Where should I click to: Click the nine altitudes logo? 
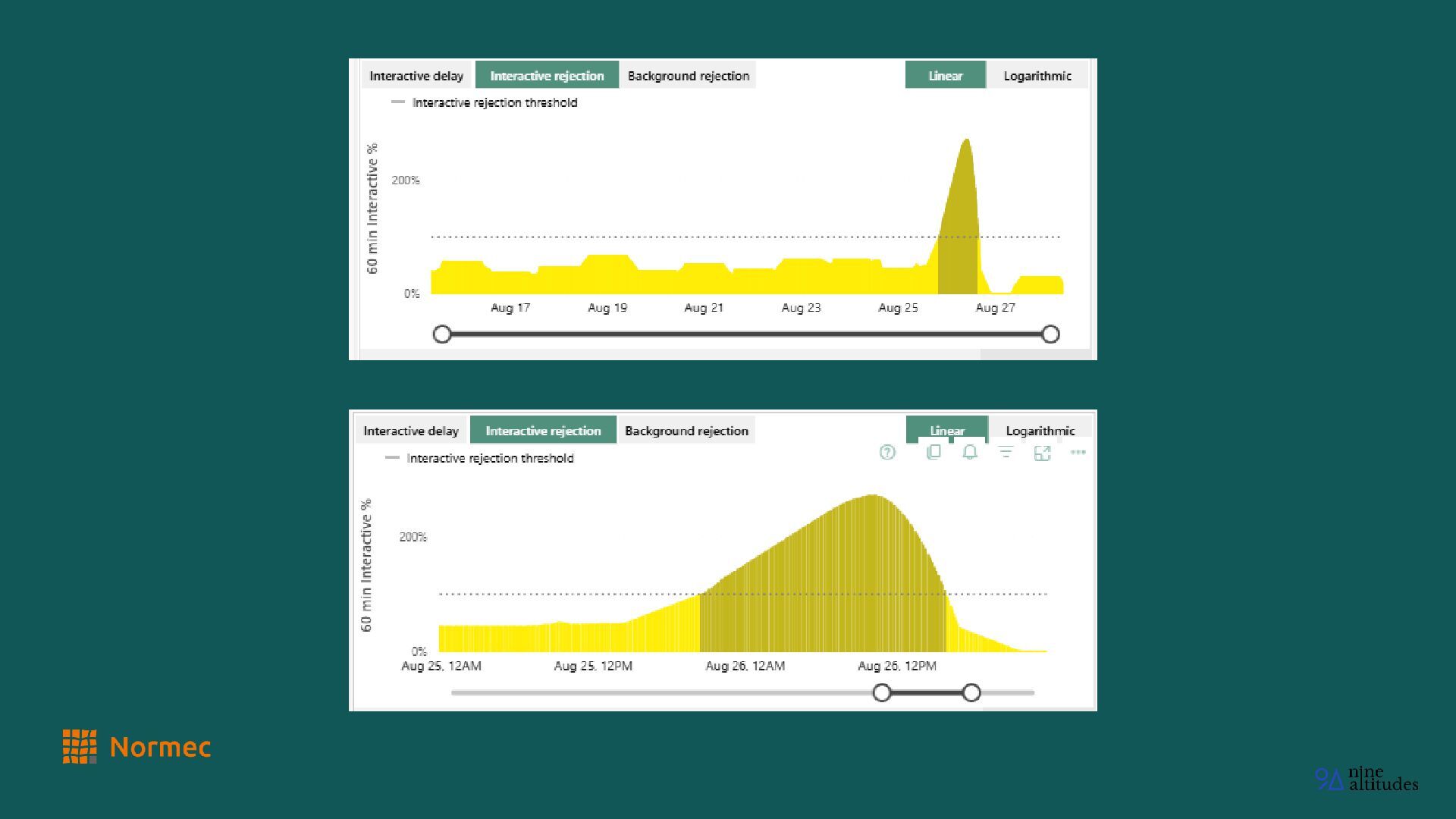[1366, 779]
